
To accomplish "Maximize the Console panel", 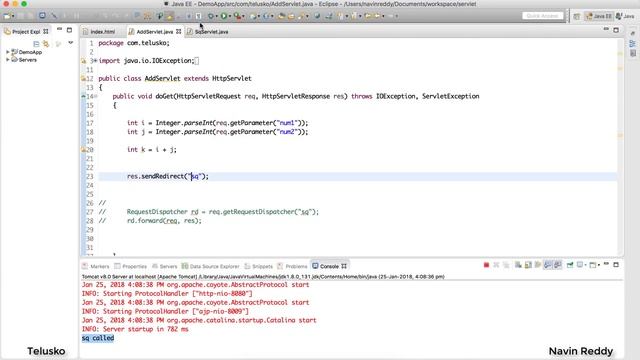I will 616,264.
